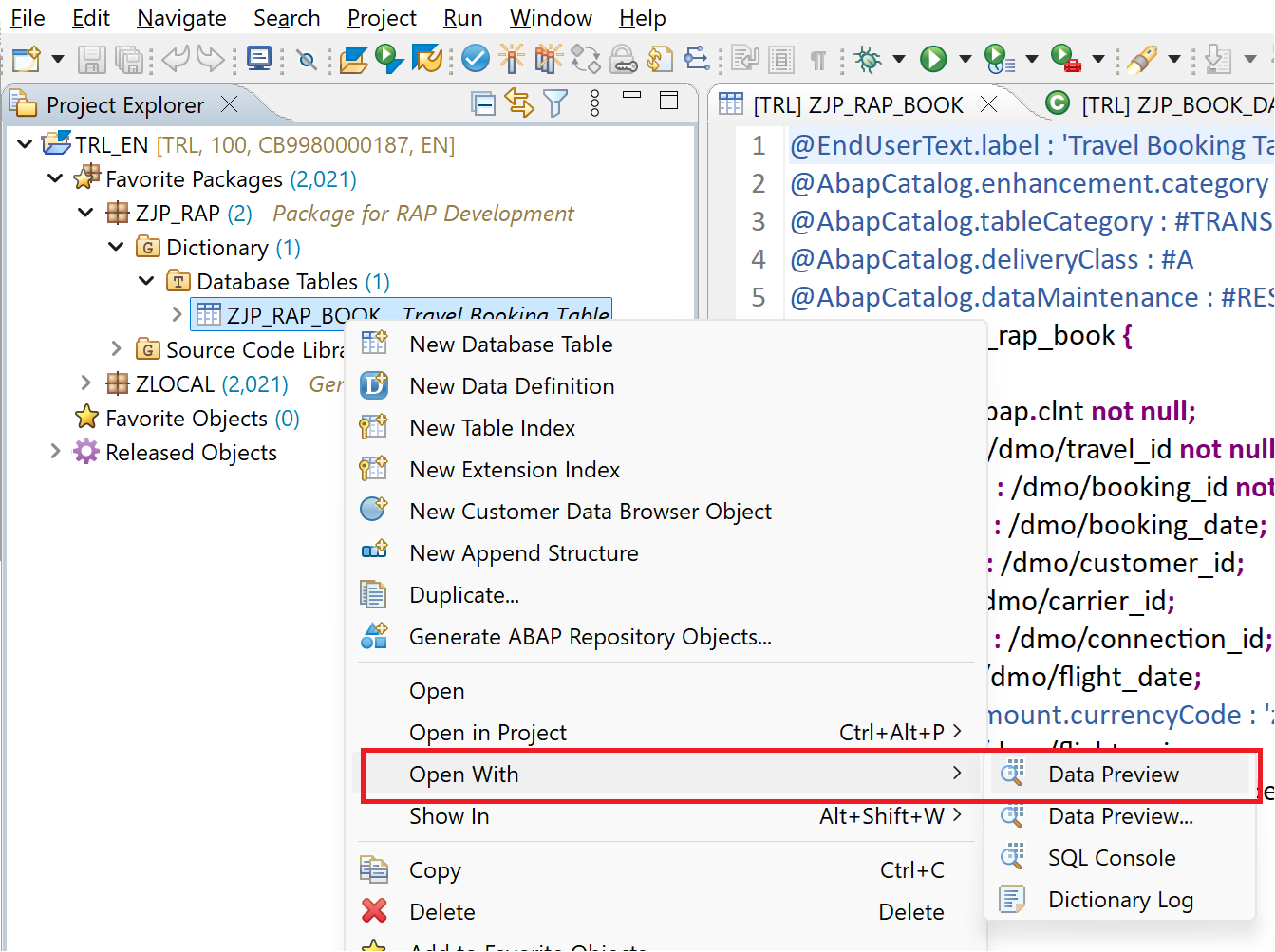Click Collapse All in Project Explorer
This screenshot has width=1275, height=952.
(x=483, y=103)
